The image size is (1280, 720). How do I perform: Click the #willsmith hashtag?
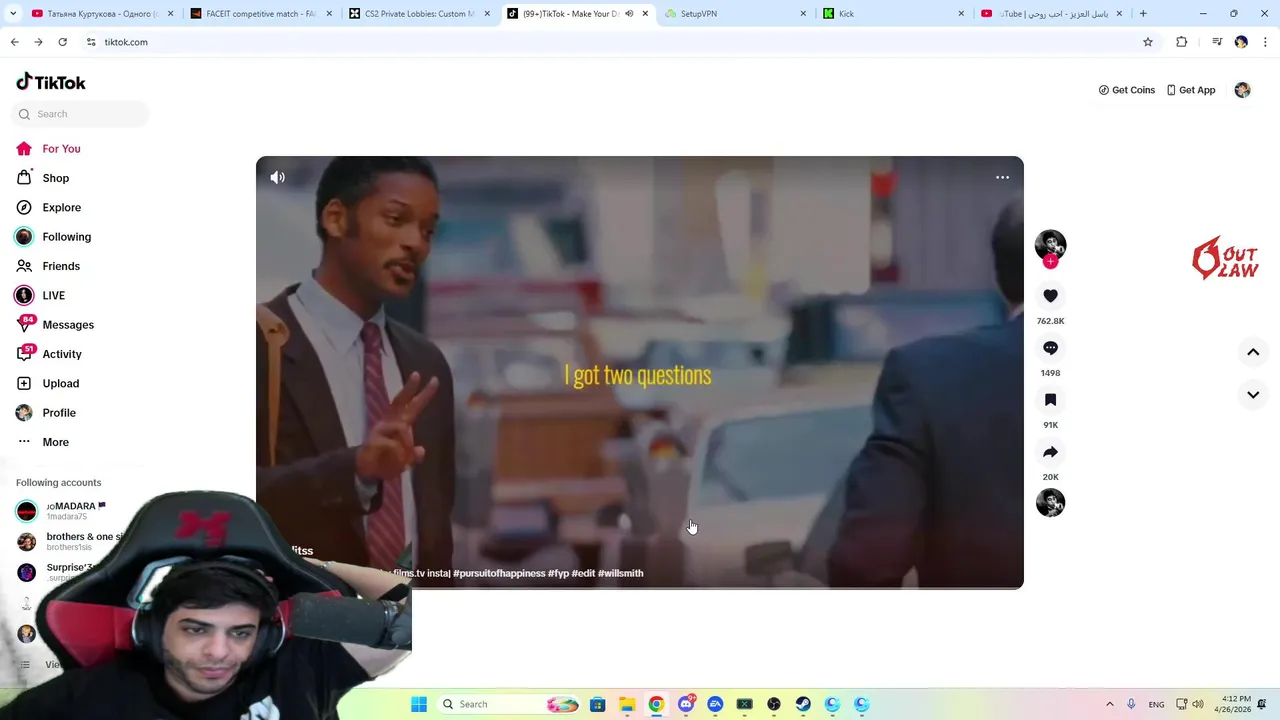621,573
